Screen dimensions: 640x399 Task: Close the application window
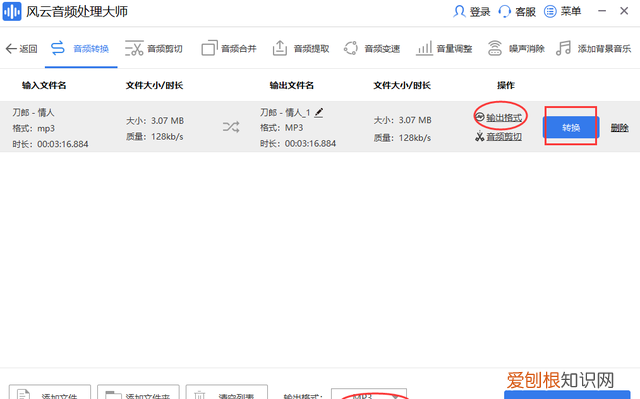tap(624, 11)
